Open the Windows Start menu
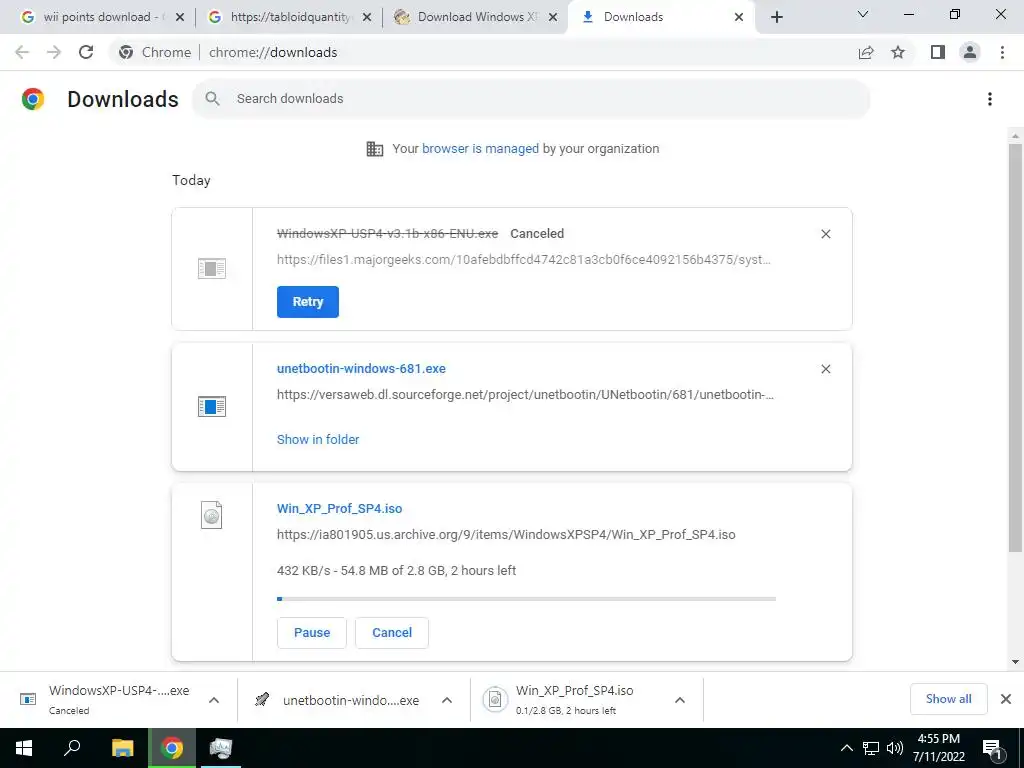This screenshot has width=1024, height=768. tap(24, 748)
